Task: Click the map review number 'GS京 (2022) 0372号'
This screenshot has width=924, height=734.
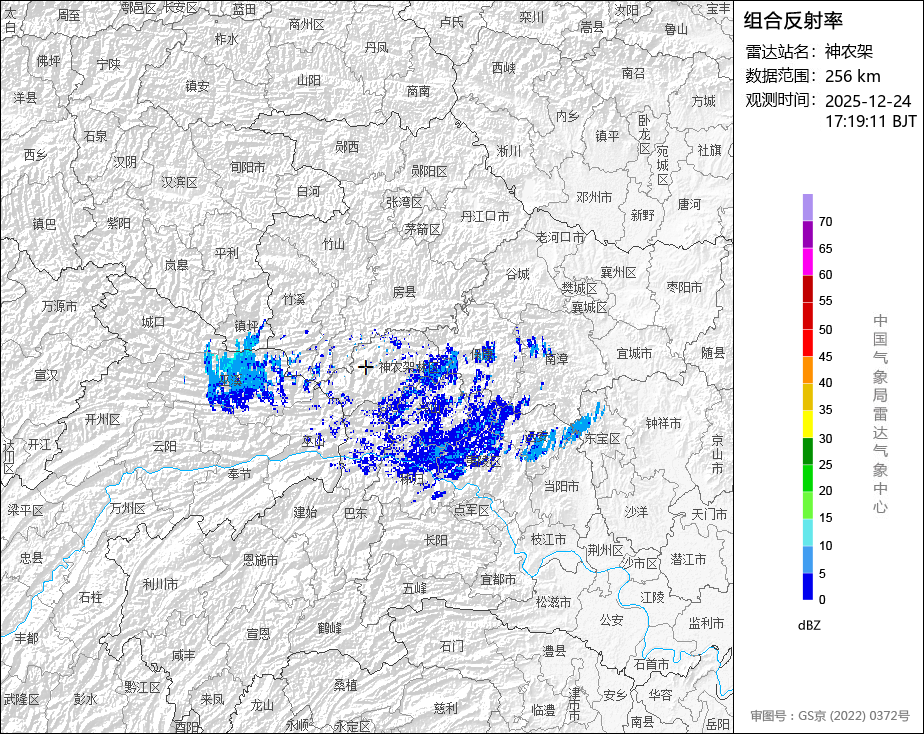Action: (854, 716)
